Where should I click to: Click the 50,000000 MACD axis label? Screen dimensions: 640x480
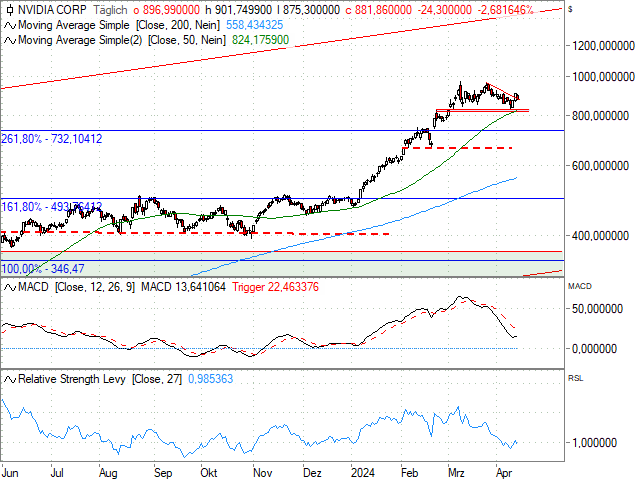597,309
